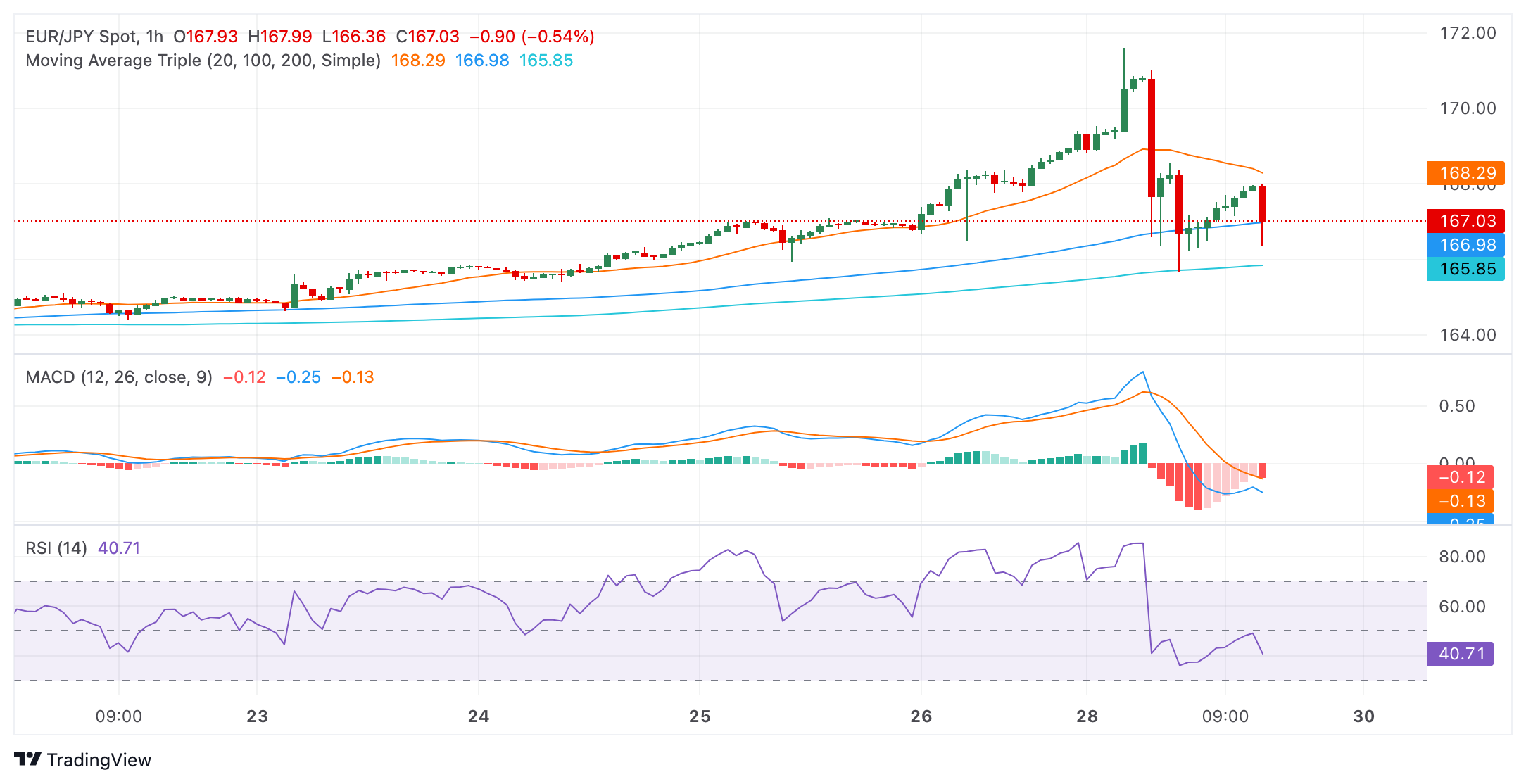Viewport: 1526px width, 784px height.
Task: Click the TradingView brand text link
Action: pos(99,760)
